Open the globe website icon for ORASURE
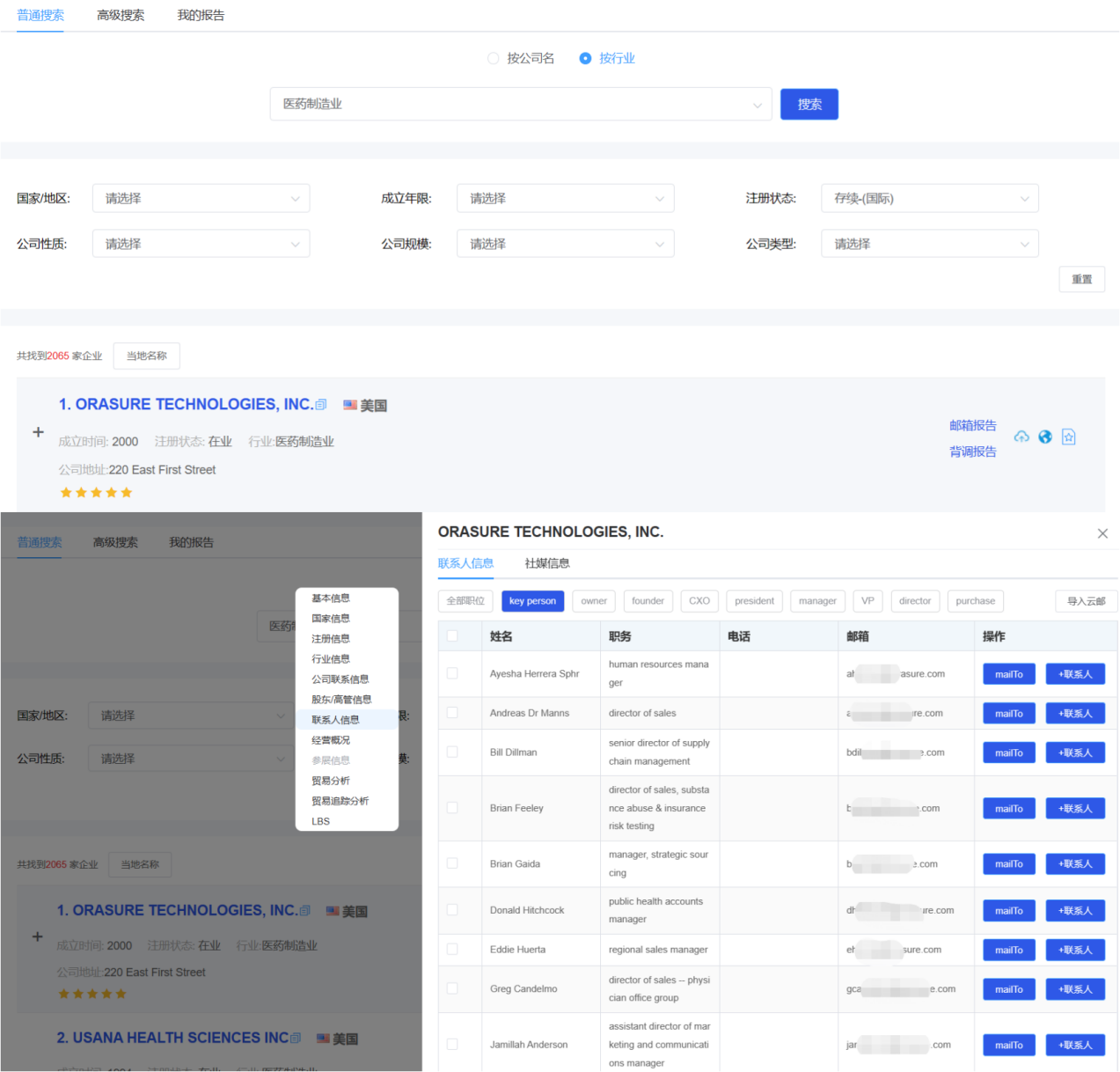The image size is (1120, 1072). pyautogui.click(x=1045, y=437)
